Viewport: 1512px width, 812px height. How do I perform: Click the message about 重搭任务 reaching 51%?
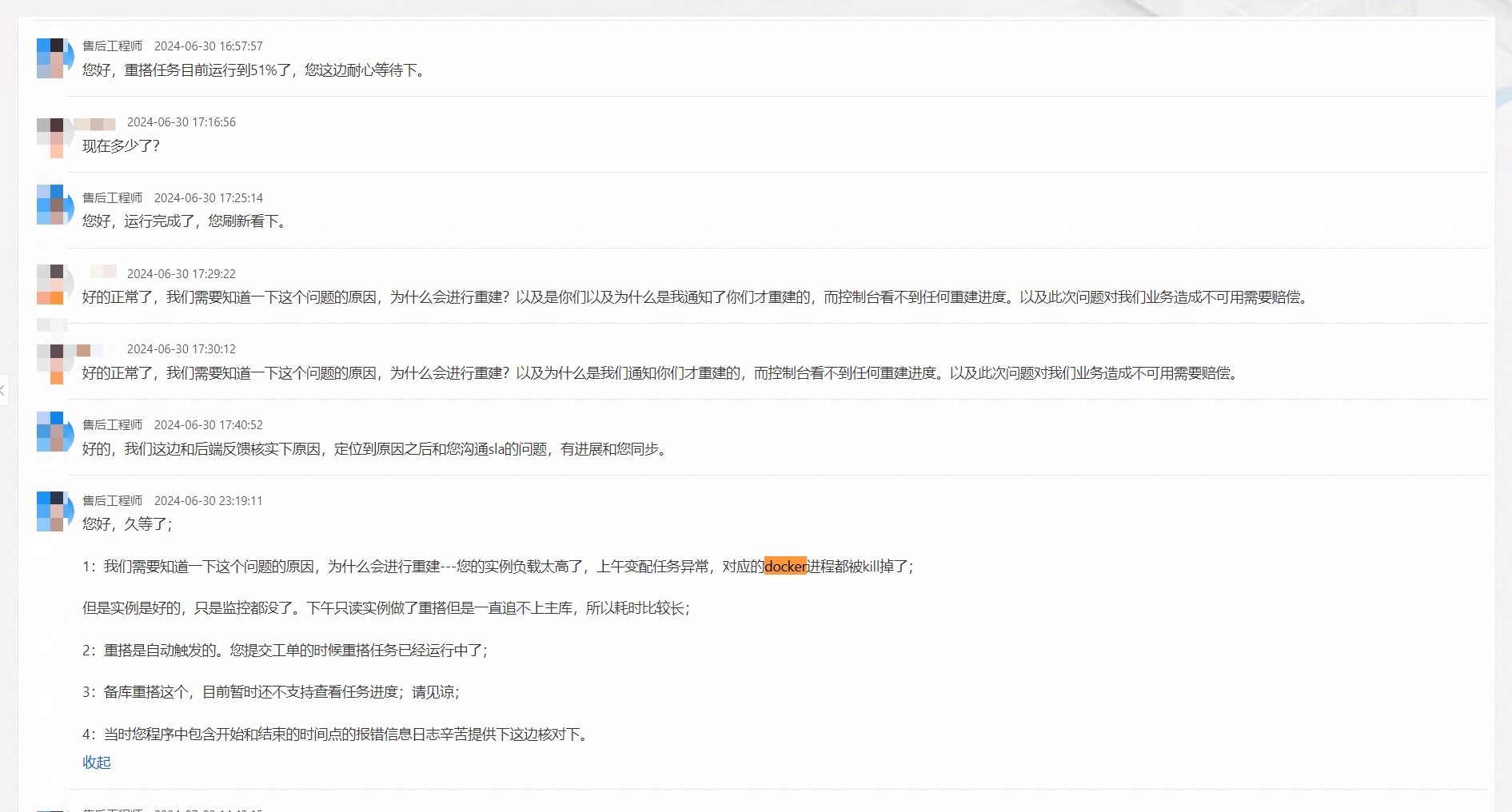254,70
